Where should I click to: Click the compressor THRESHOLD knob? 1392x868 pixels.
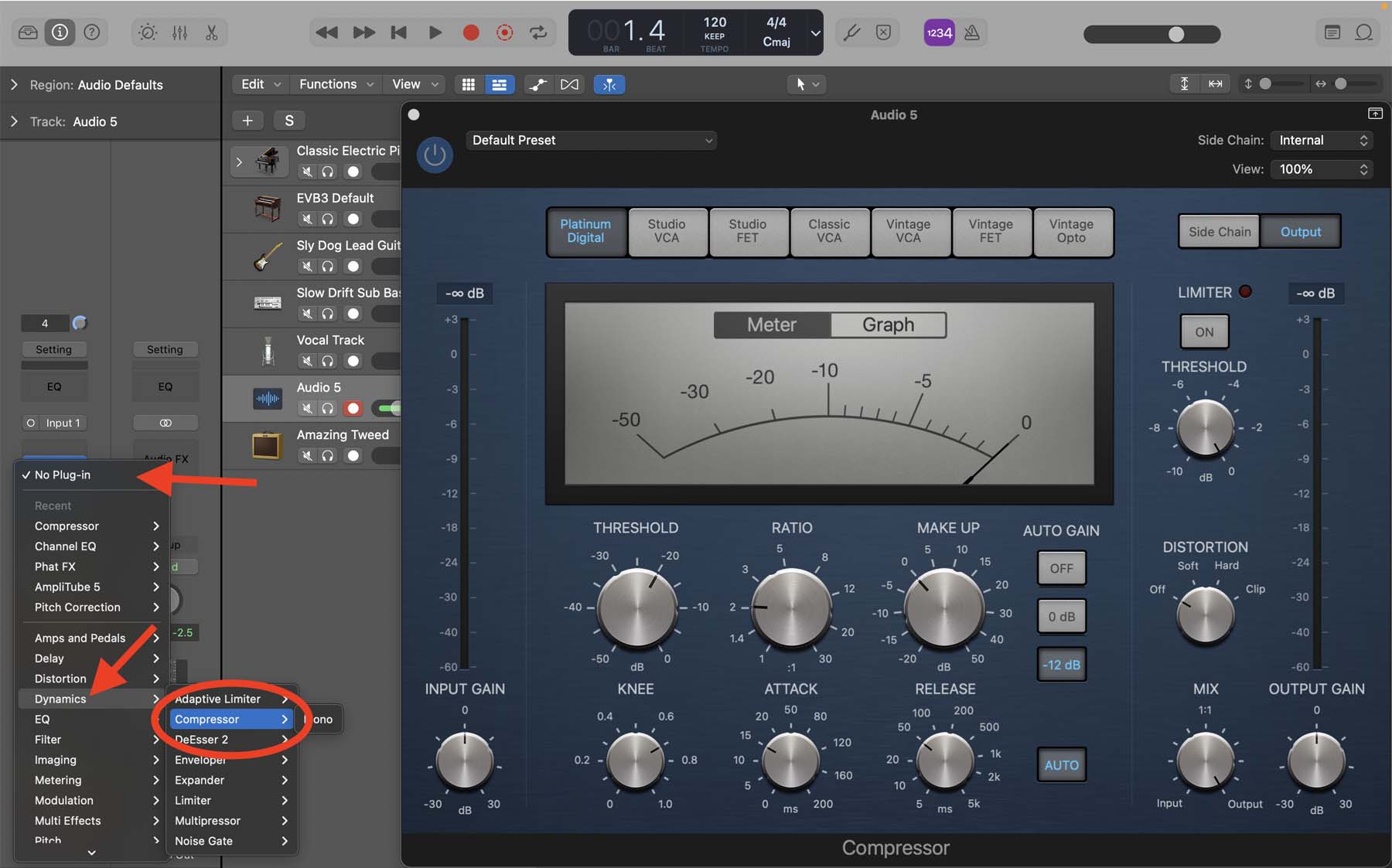[637, 608]
